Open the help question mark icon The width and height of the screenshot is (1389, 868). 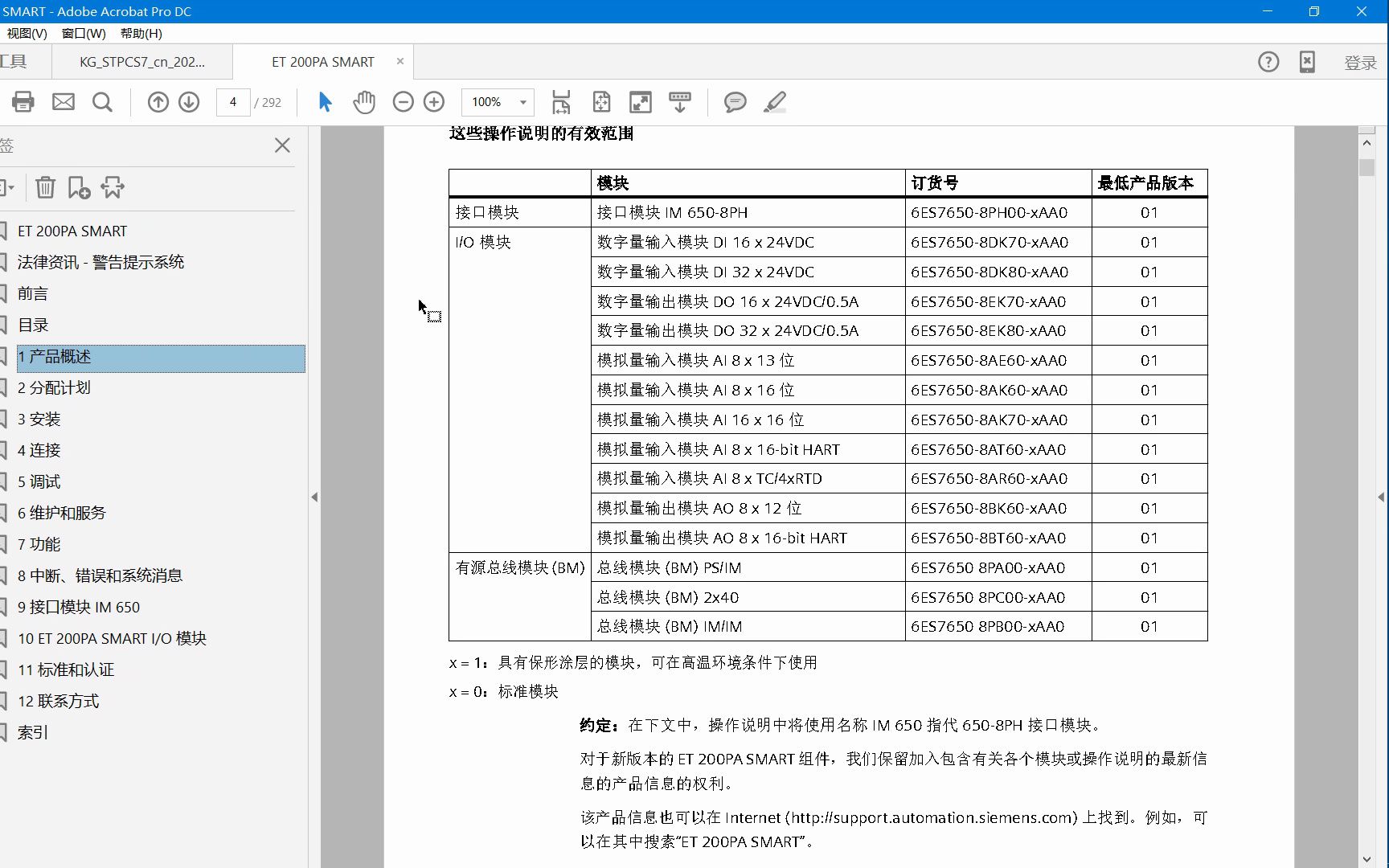point(1268,62)
